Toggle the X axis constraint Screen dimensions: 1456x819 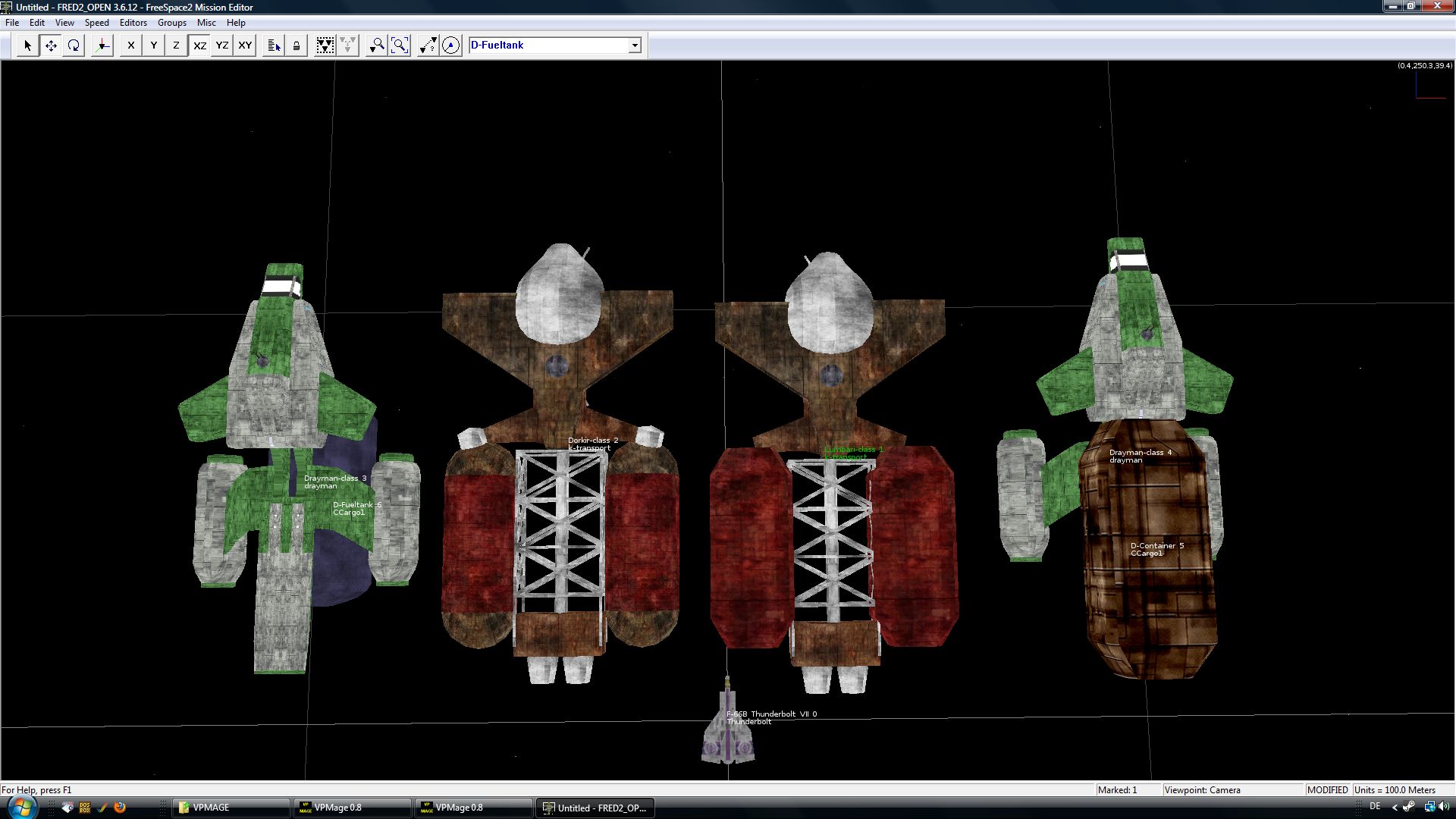click(x=131, y=45)
